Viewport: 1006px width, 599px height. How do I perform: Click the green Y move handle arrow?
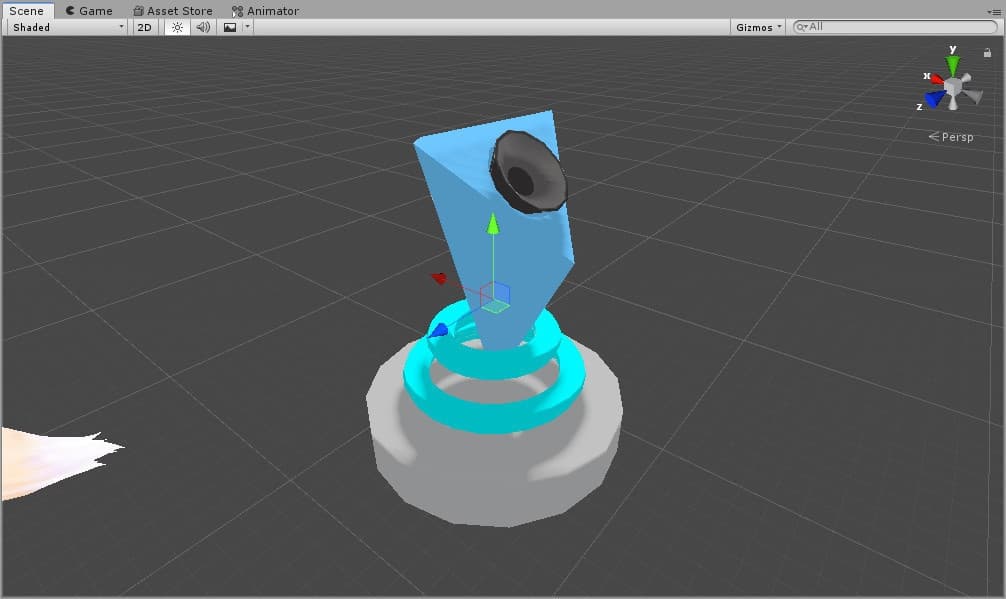(493, 224)
